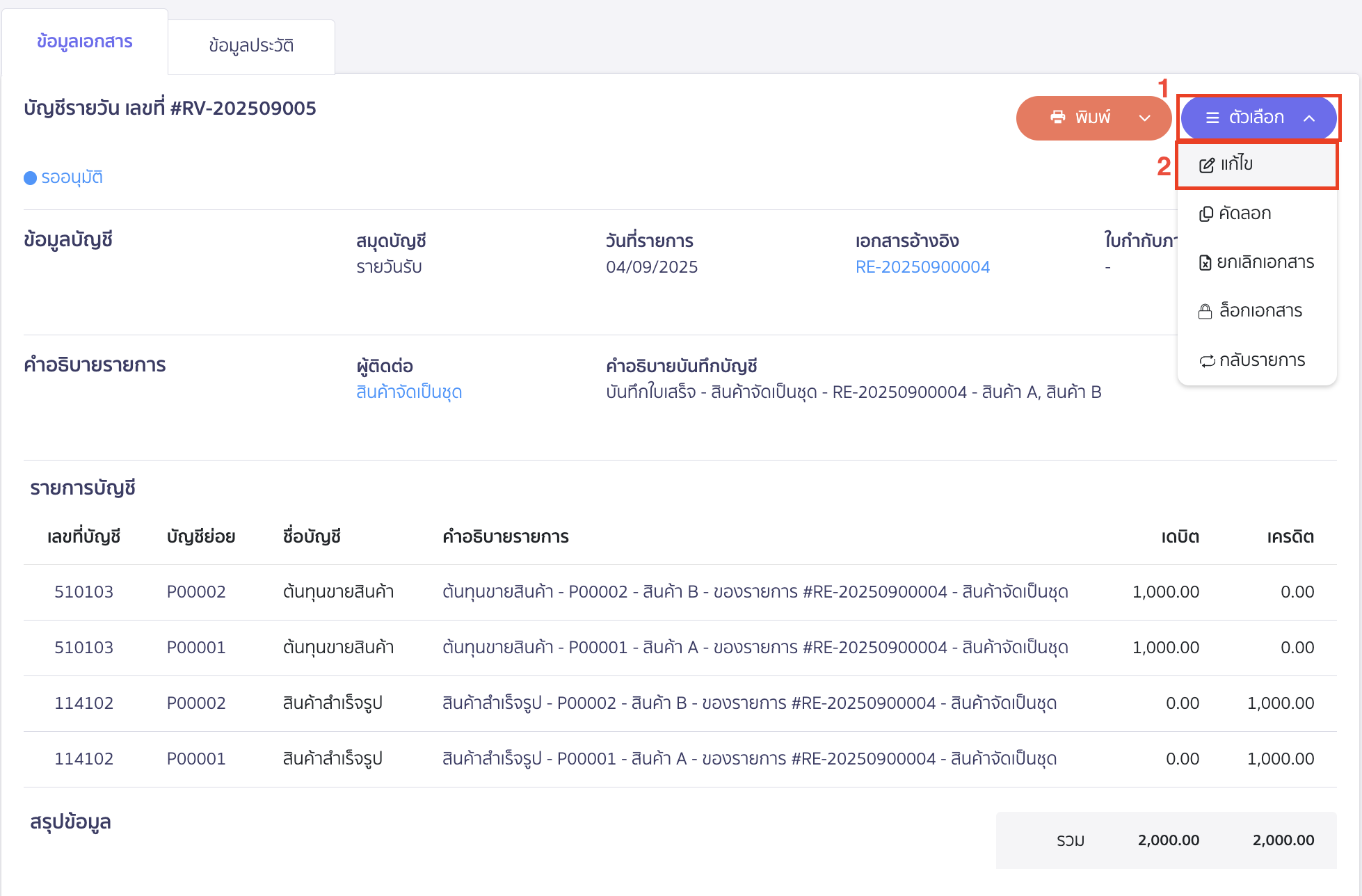Screen dimensions: 1362x896
Task: Click the hamburger icon on ตัวเลือก button
Action: pyautogui.click(x=1212, y=118)
